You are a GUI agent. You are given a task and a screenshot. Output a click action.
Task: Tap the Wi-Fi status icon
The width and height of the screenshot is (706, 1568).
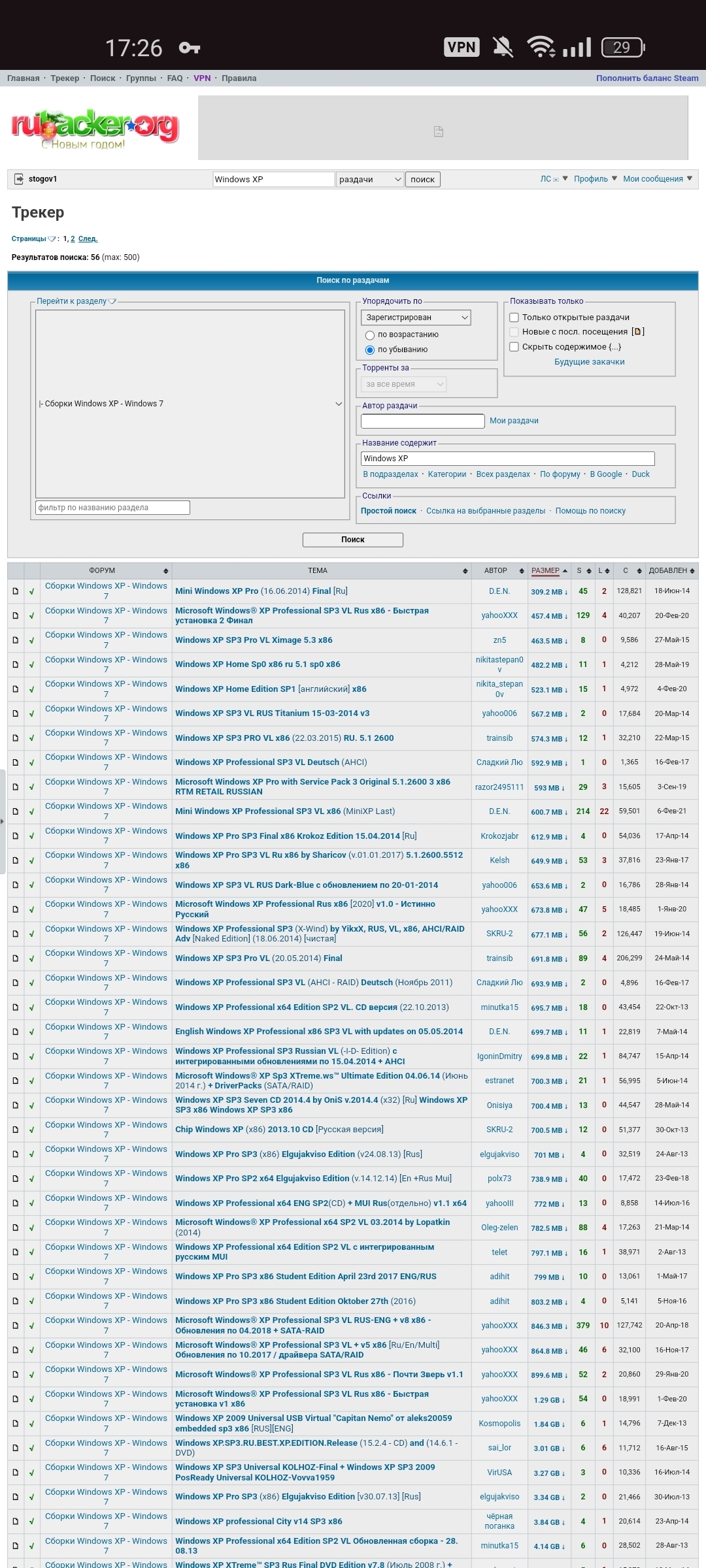click(x=541, y=47)
